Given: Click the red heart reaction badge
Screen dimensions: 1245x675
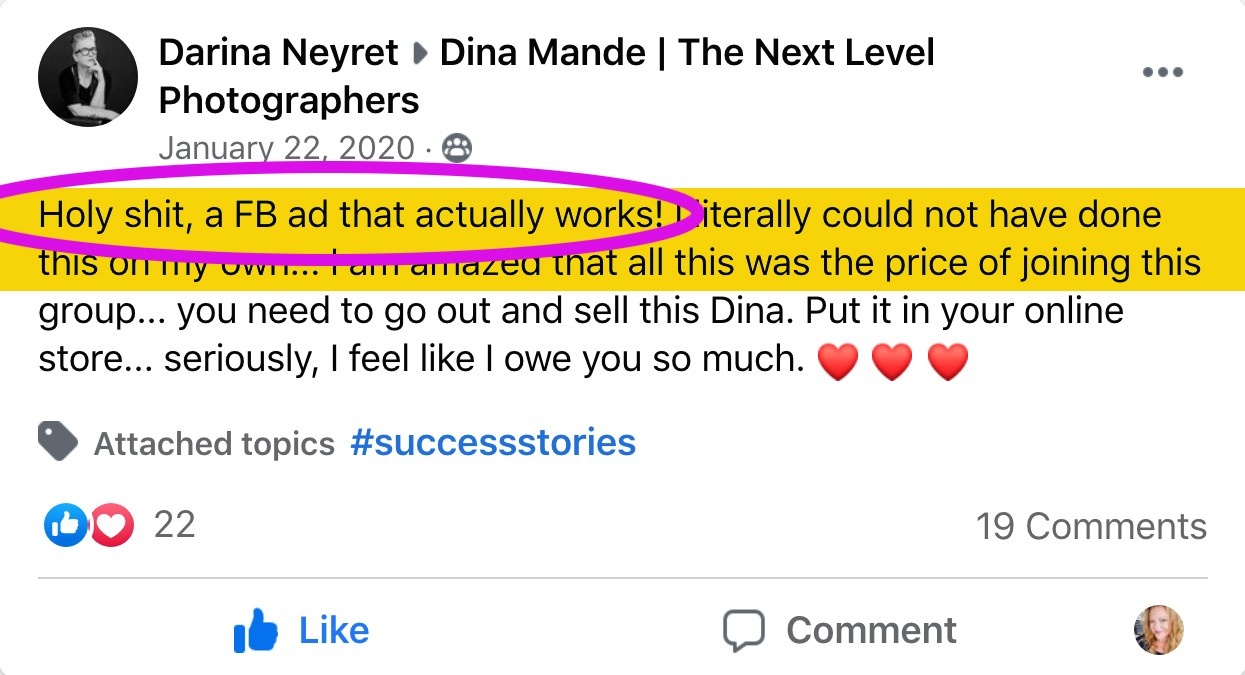Looking at the screenshot, I should point(111,525).
